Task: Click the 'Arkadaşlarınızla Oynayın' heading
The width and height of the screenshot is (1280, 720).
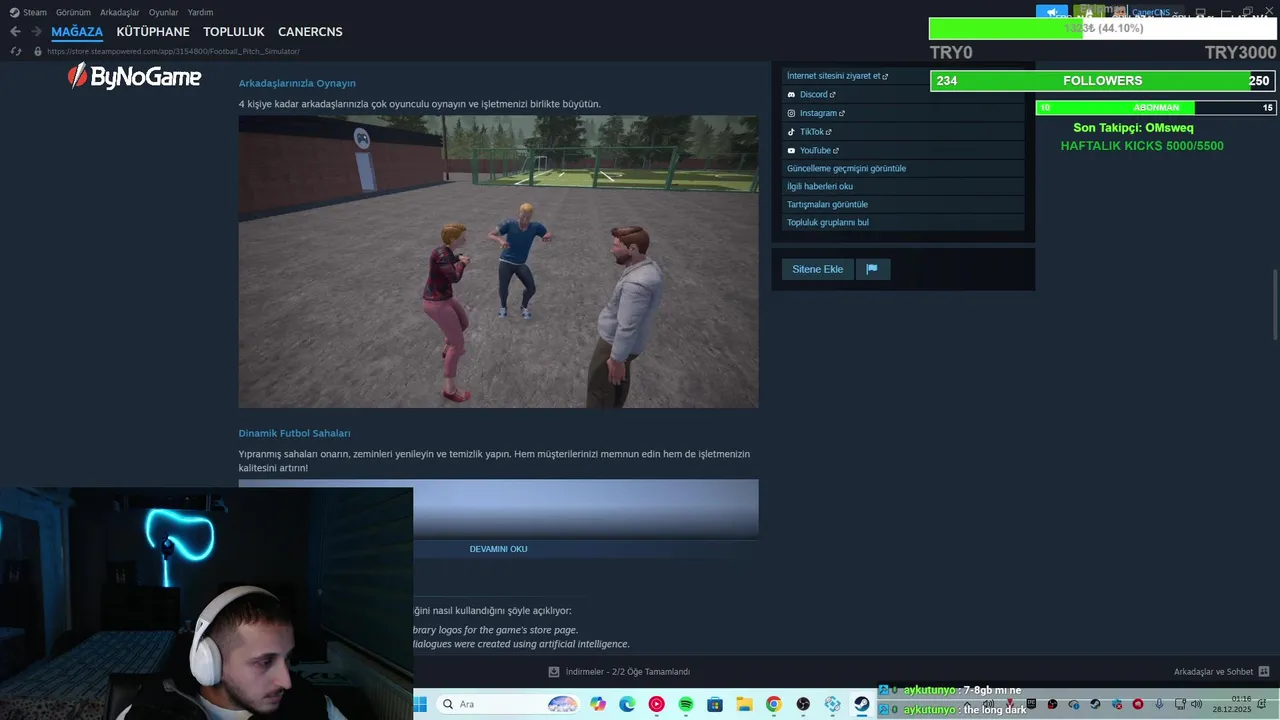Action: coord(297,83)
